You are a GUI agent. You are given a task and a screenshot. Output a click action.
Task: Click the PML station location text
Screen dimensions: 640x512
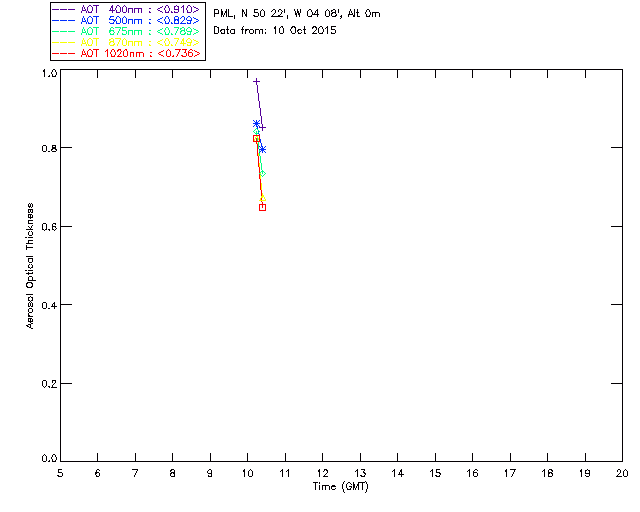(x=297, y=14)
